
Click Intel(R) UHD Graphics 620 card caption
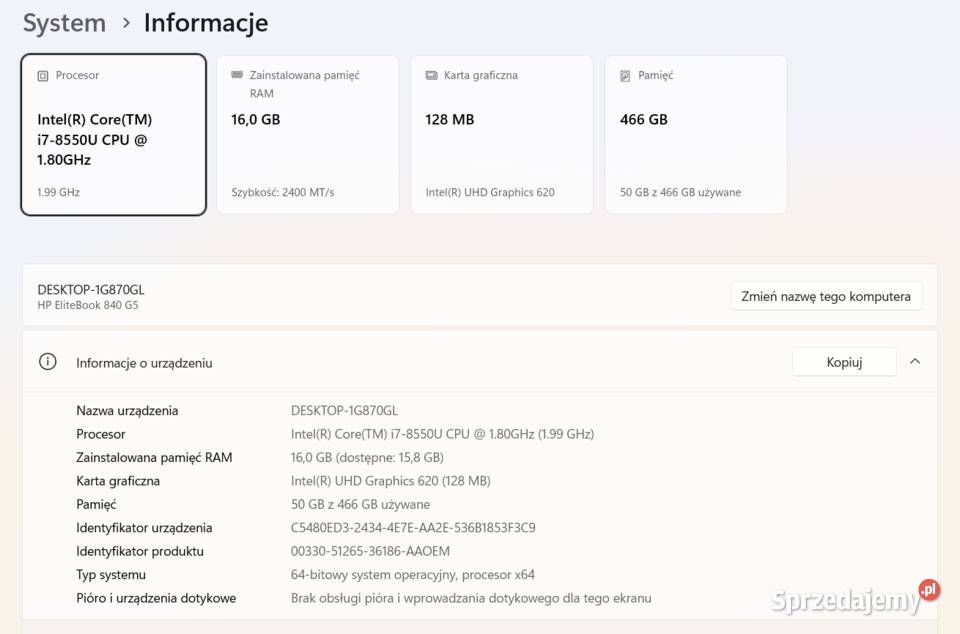pos(490,192)
